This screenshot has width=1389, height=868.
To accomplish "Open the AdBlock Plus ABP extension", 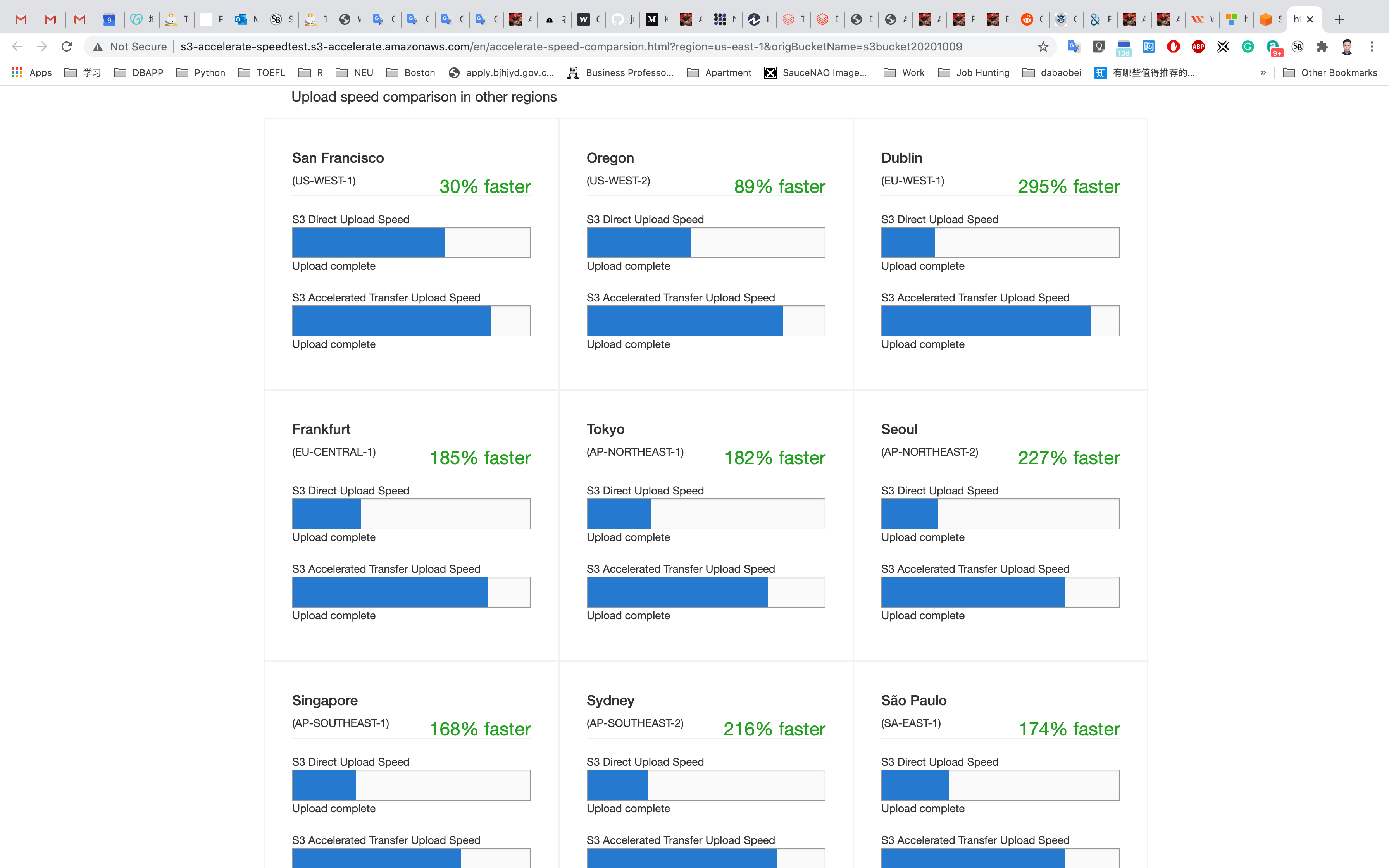I will click(1198, 46).
